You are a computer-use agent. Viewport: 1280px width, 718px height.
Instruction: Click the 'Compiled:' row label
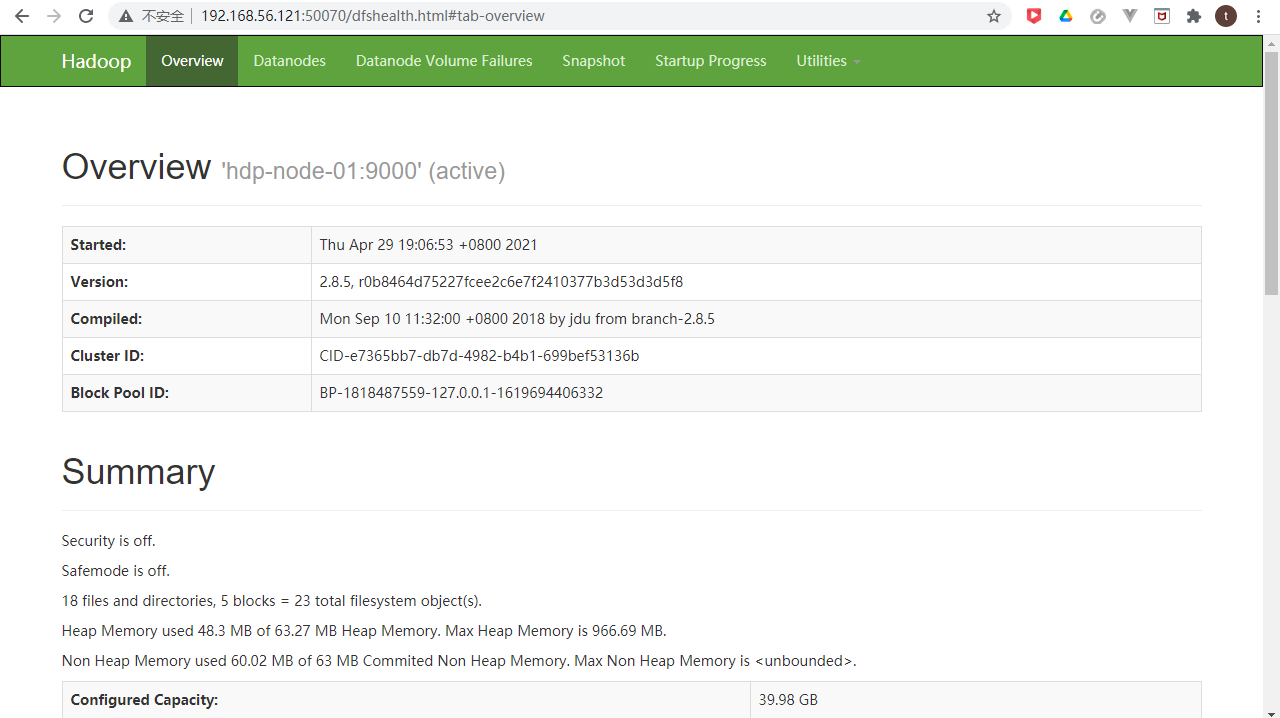pyautogui.click(x=106, y=319)
